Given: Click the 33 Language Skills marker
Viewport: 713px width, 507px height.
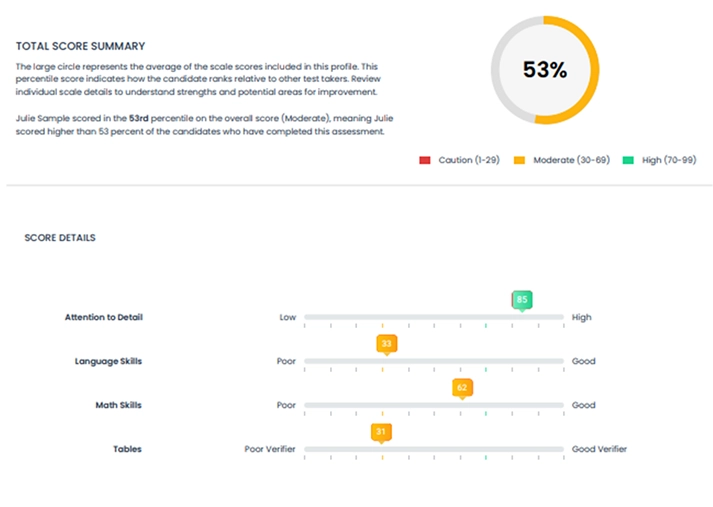Looking at the screenshot, I should point(386,343).
